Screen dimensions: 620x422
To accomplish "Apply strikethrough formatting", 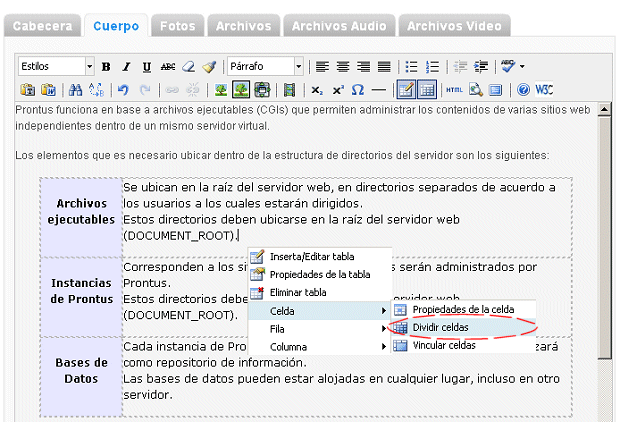I will click(168, 67).
